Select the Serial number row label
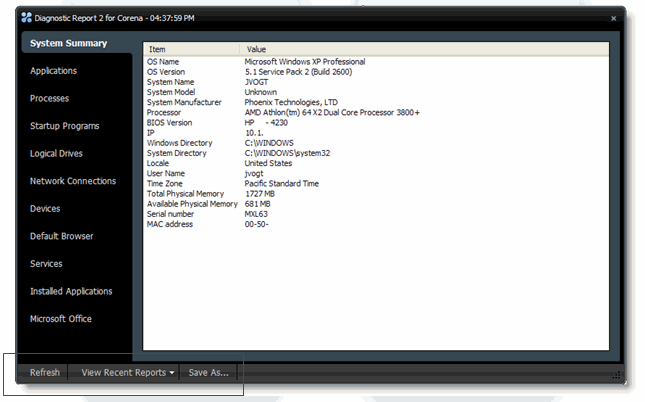 click(170, 214)
